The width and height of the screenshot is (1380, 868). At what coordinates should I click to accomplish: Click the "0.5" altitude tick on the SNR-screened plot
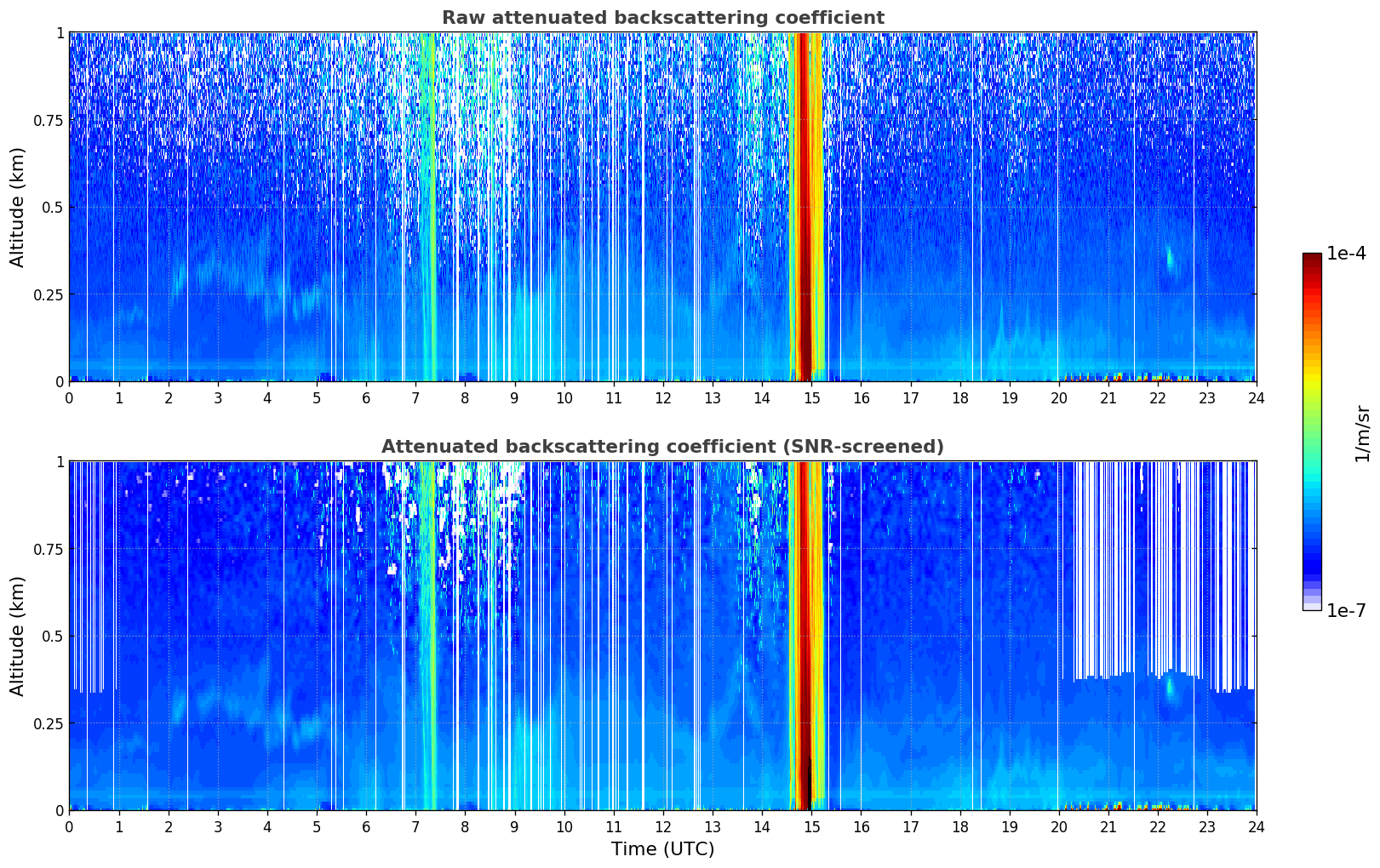tap(53, 637)
